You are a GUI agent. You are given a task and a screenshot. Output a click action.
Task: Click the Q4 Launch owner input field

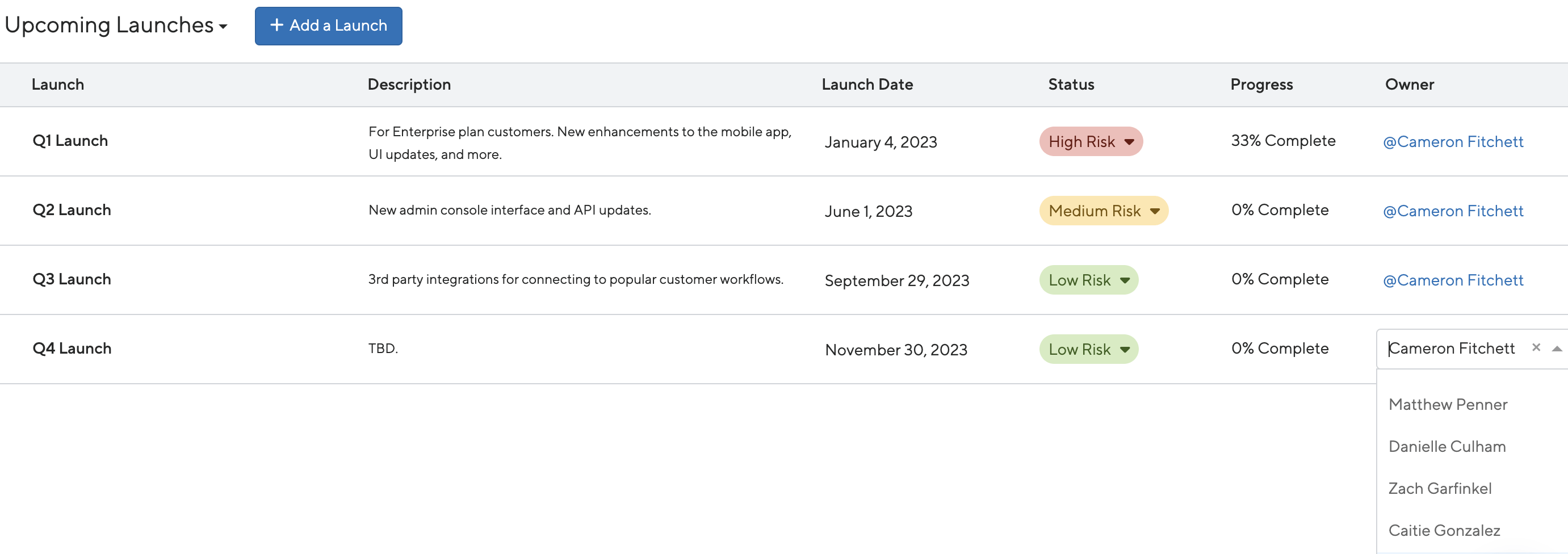coord(1455,348)
